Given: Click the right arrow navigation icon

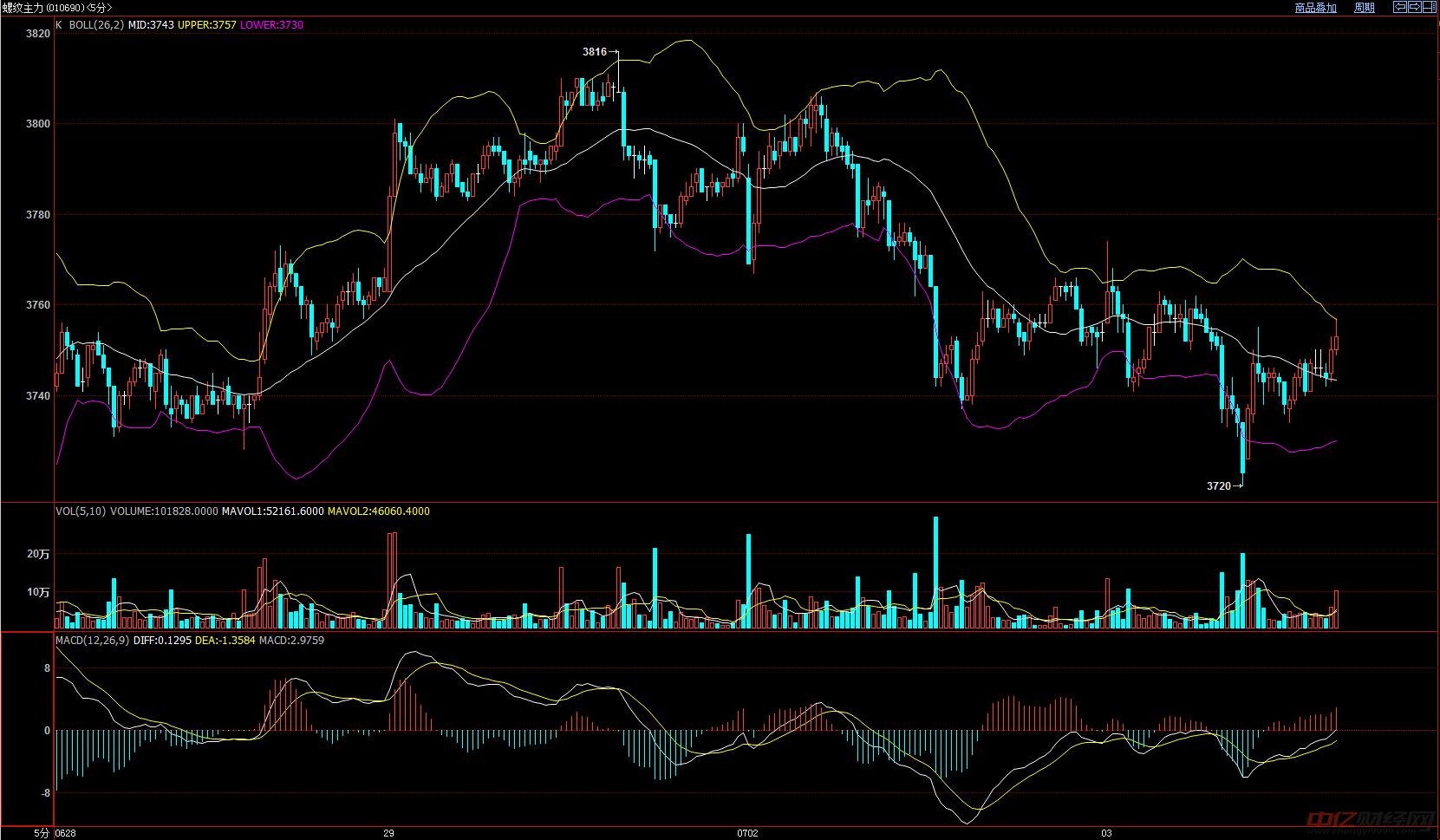Looking at the screenshot, I should pyautogui.click(x=1415, y=7).
